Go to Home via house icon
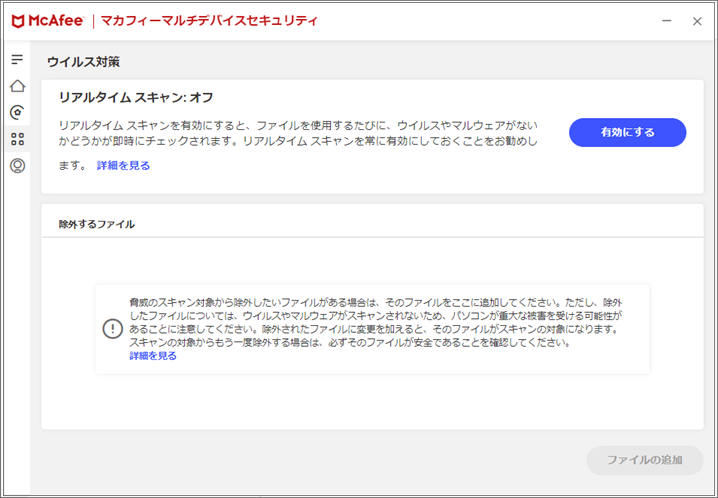The height and width of the screenshot is (498, 718). point(17,86)
